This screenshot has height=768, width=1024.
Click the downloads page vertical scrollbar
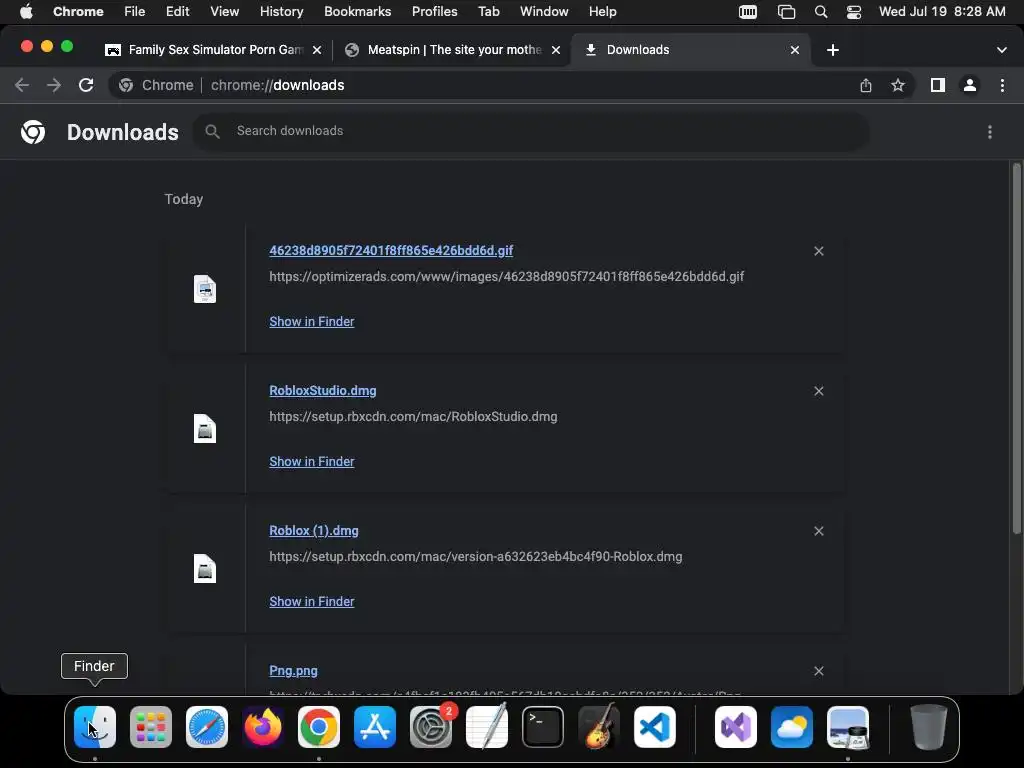[x=1016, y=349]
